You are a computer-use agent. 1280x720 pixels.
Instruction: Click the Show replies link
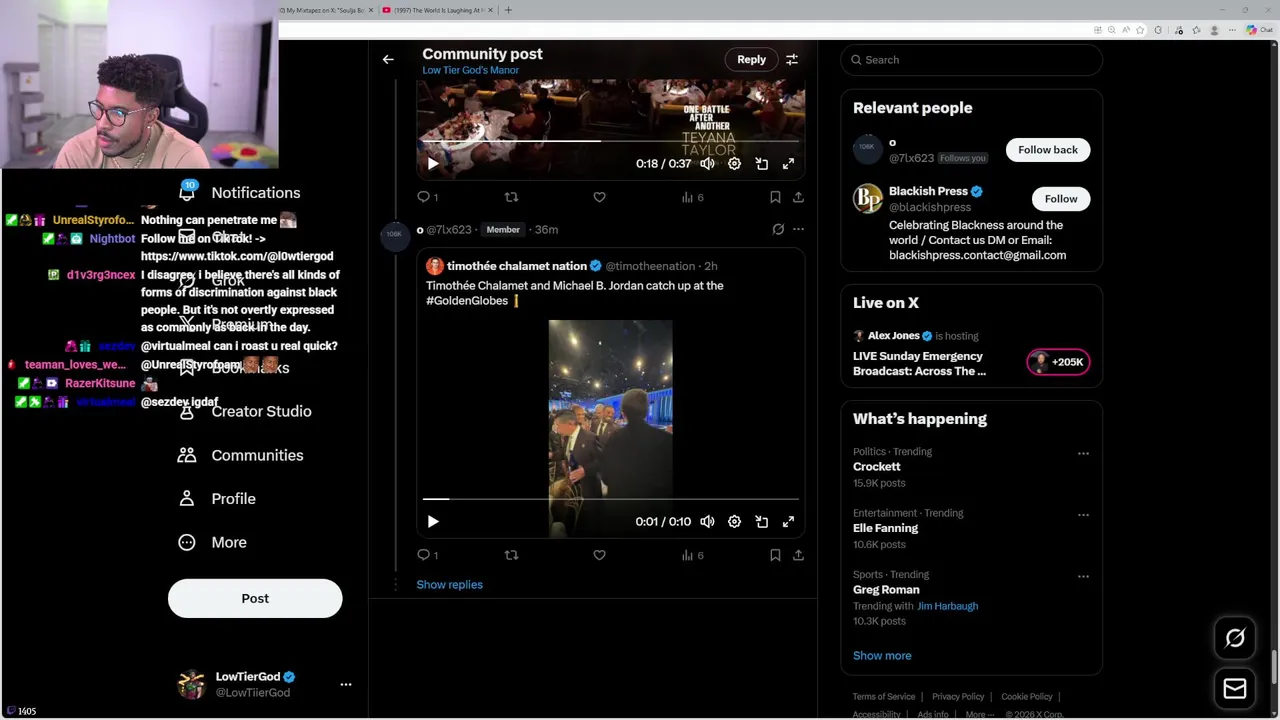tap(449, 585)
